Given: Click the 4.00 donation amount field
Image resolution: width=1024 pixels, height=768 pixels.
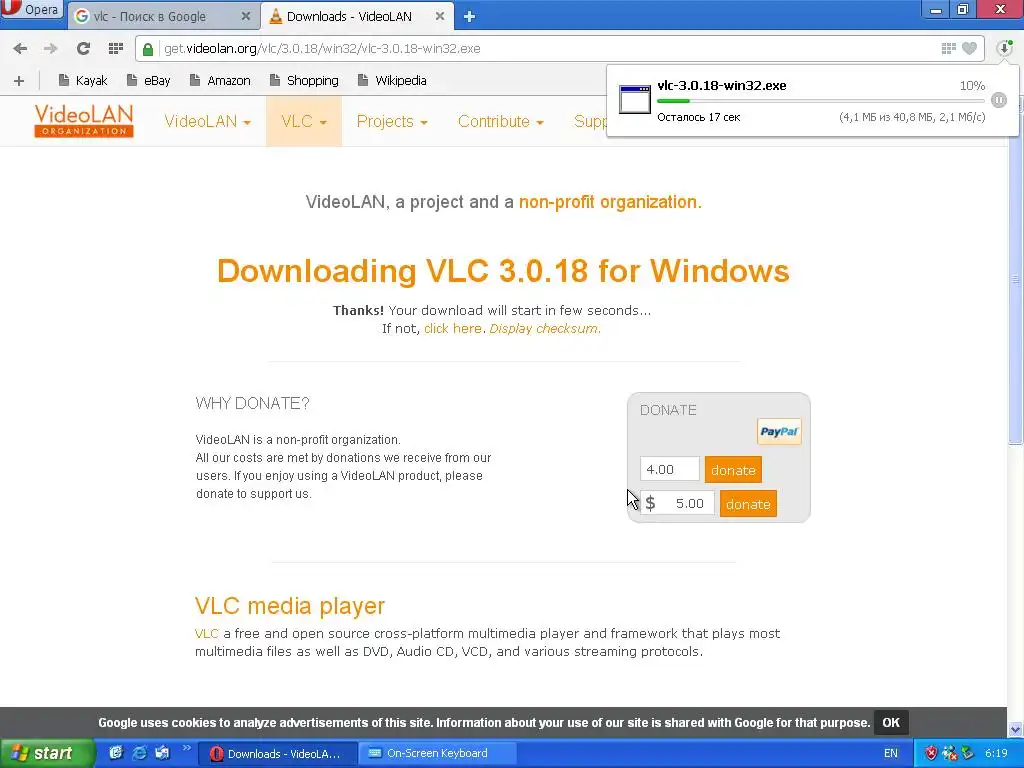Looking at the screenshot, I should (x=669, y=469).
